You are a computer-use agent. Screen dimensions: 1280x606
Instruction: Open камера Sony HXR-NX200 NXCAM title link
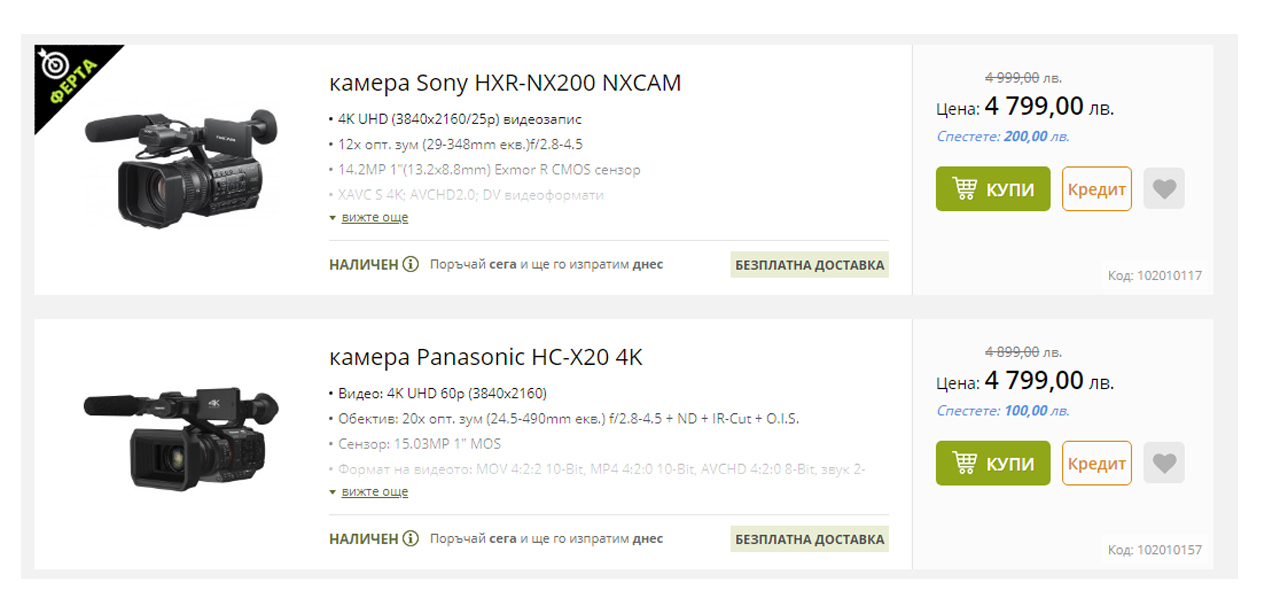[505, 83]
